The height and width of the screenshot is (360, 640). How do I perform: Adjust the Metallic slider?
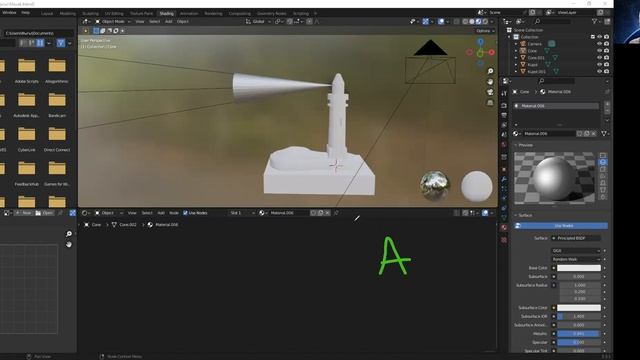coord(579,333)
